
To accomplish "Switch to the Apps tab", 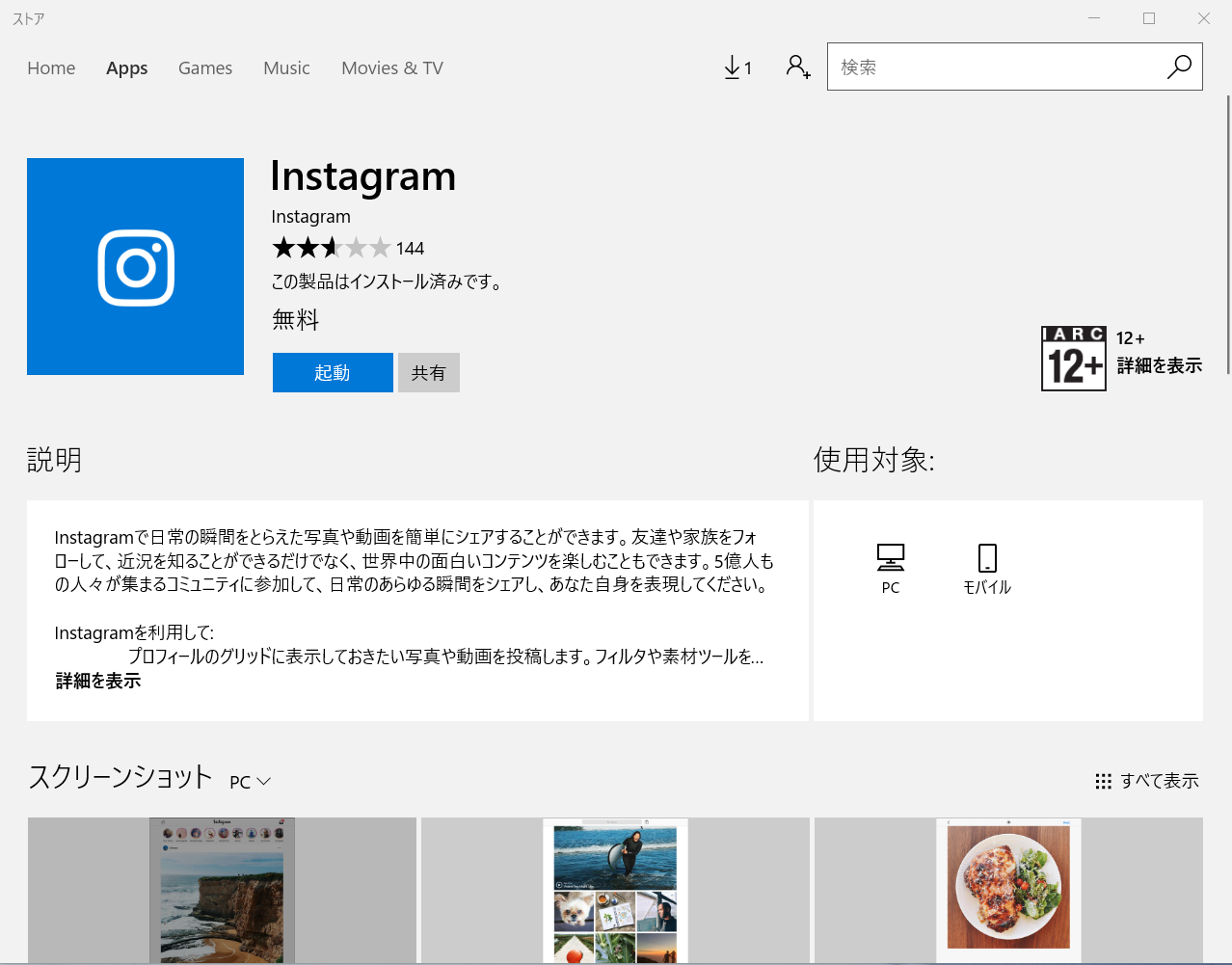I will point(127,68).
